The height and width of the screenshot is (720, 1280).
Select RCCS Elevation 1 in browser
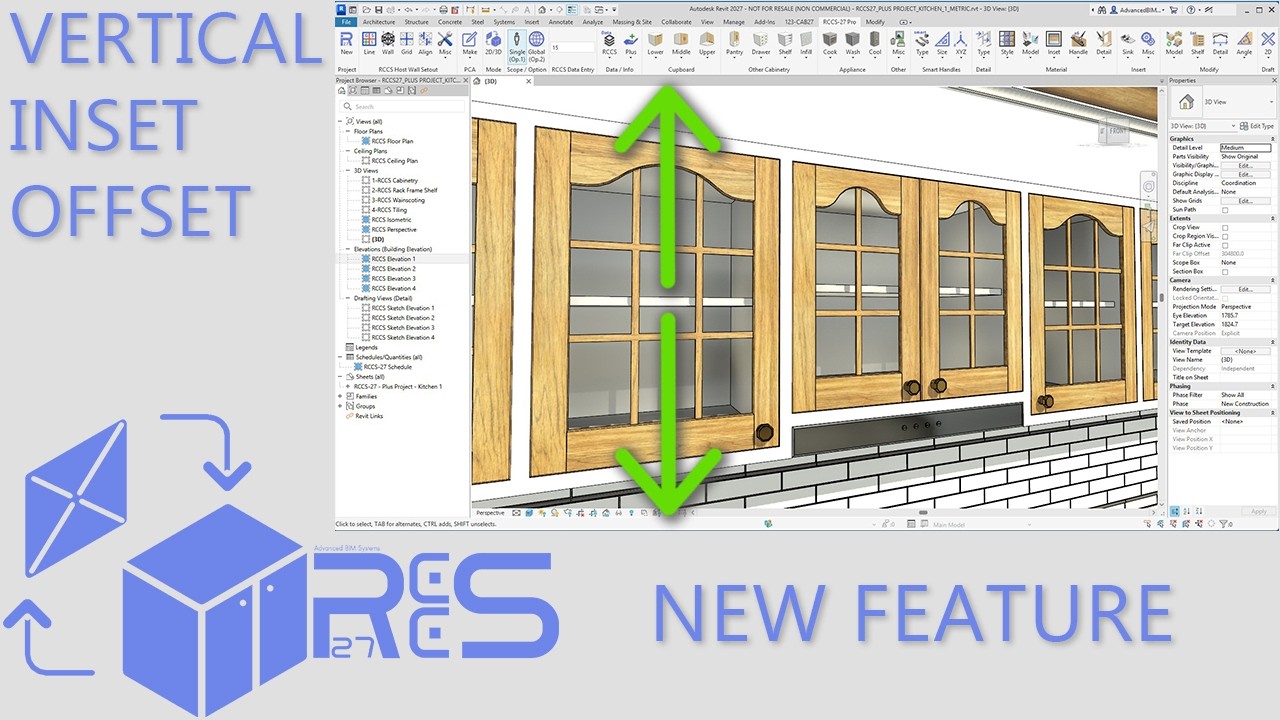click(394, 259)
